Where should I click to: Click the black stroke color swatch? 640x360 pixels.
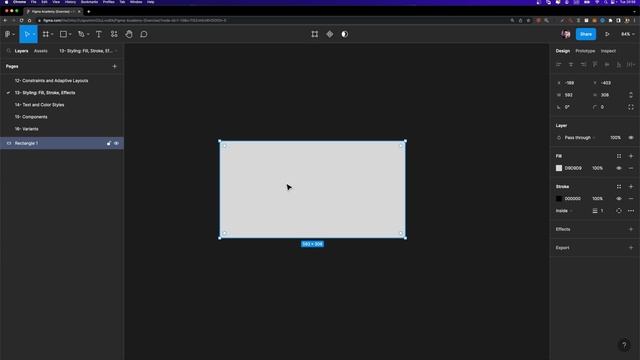[x=559, y=199]
